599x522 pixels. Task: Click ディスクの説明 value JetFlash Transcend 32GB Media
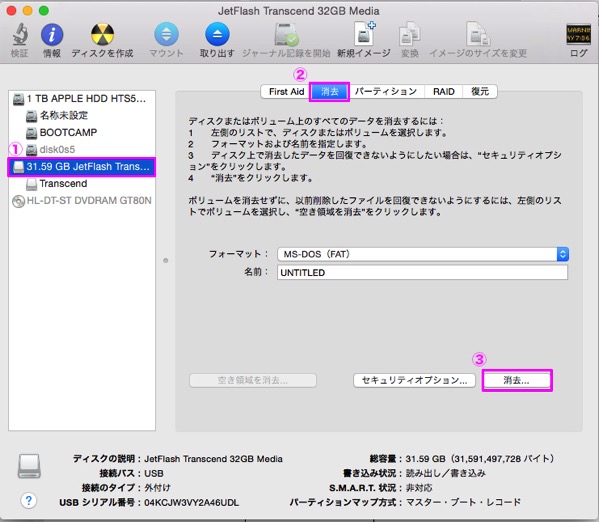click(x=213, y=459)
